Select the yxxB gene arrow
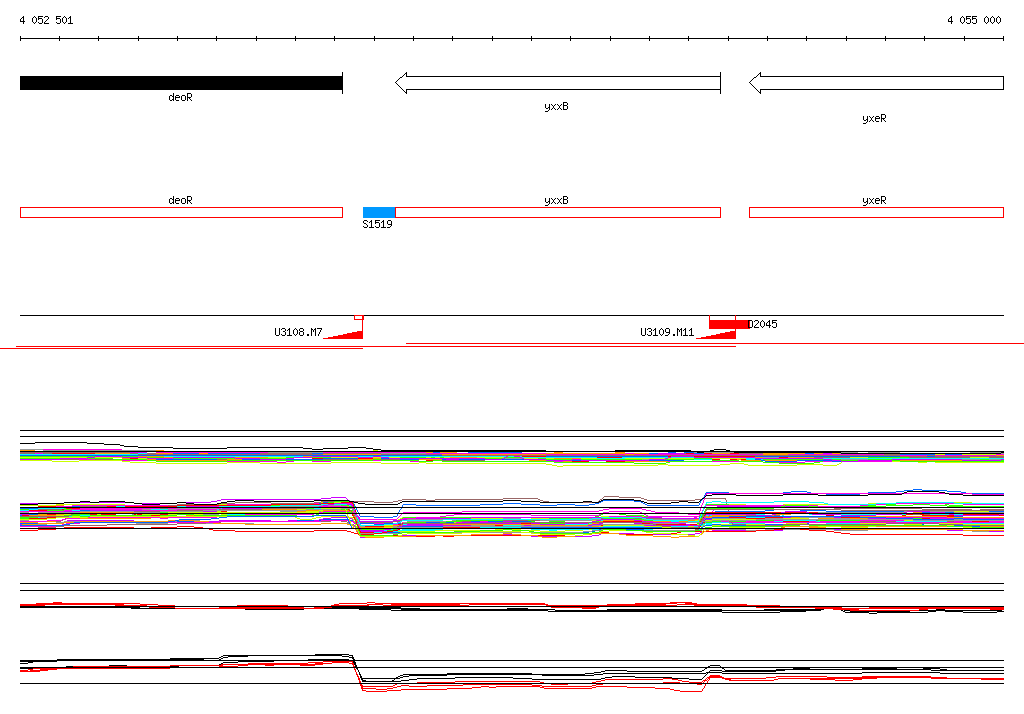The height and width of the screenshot is (714, 1024). click(558, 83)
